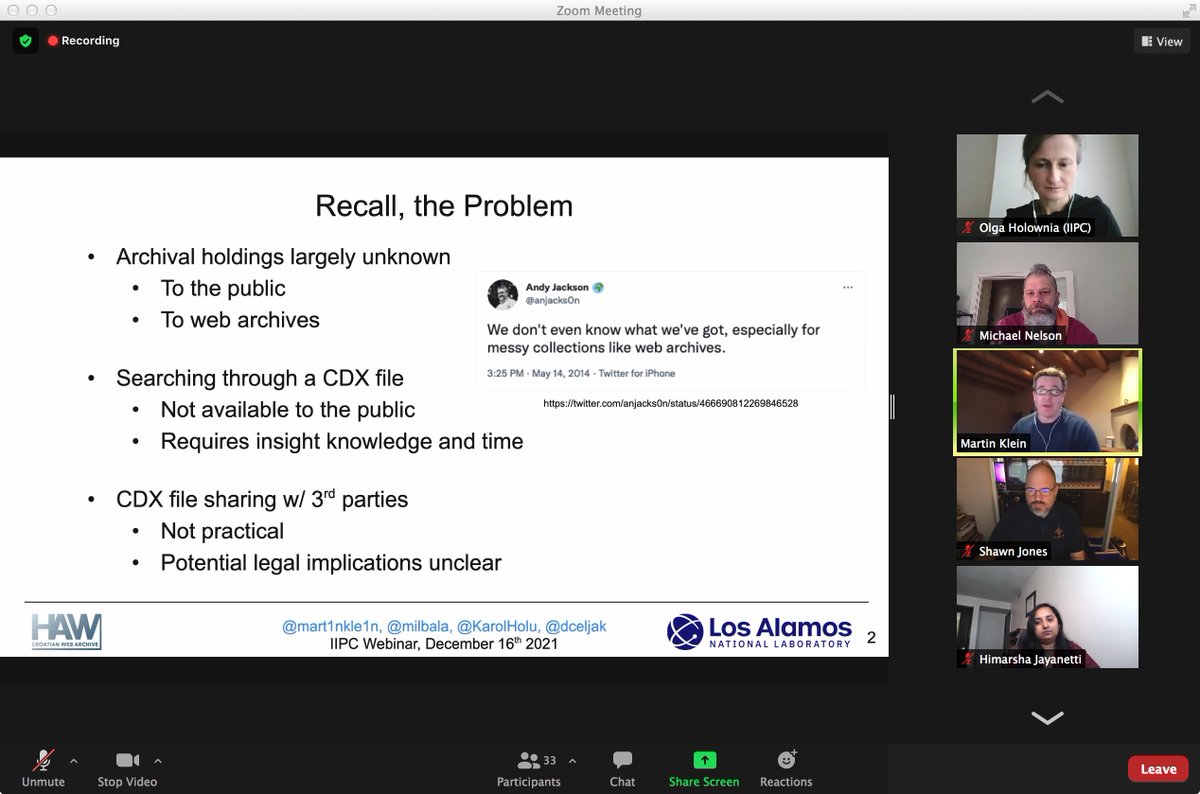Click the HAW Croatian Web Archive logo
Viewport: 1200px width, 794px height.
66,632
